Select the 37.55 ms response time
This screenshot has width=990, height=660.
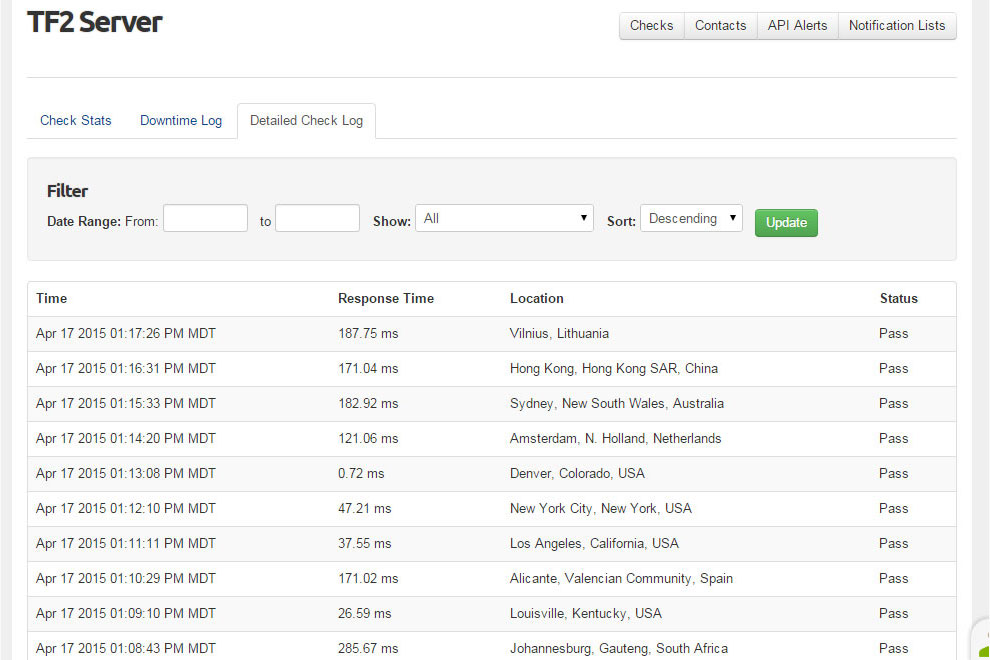pyautogui.click(x=364, y=544)
